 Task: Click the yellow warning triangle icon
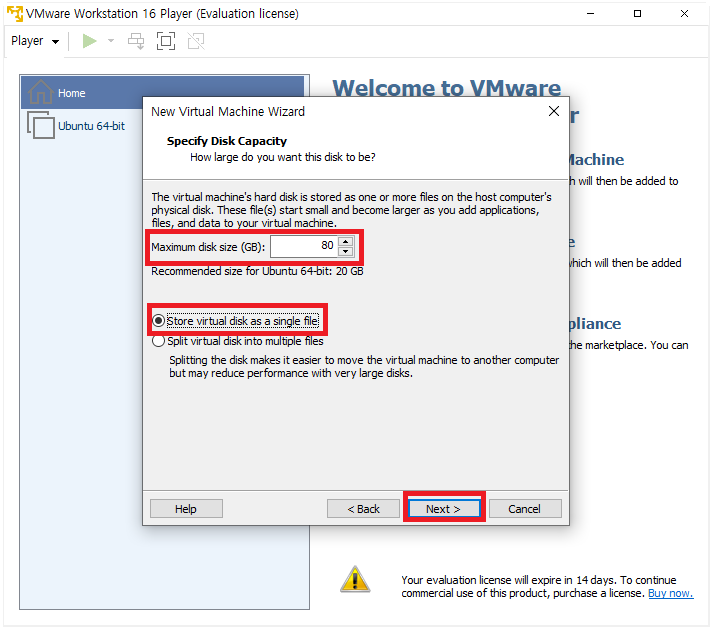(x=355, y=579)
